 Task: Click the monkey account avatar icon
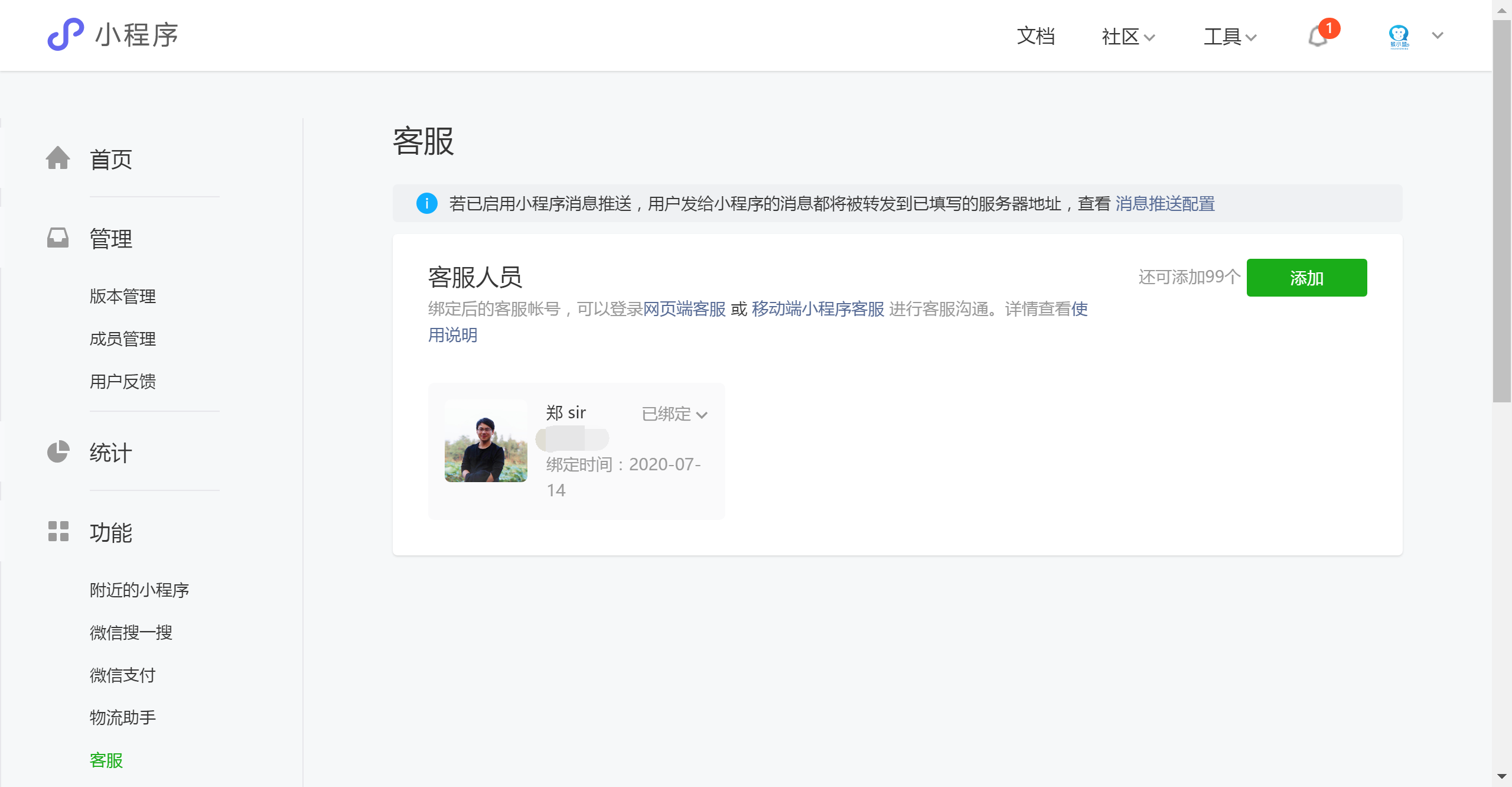[x=1399, y=35]
